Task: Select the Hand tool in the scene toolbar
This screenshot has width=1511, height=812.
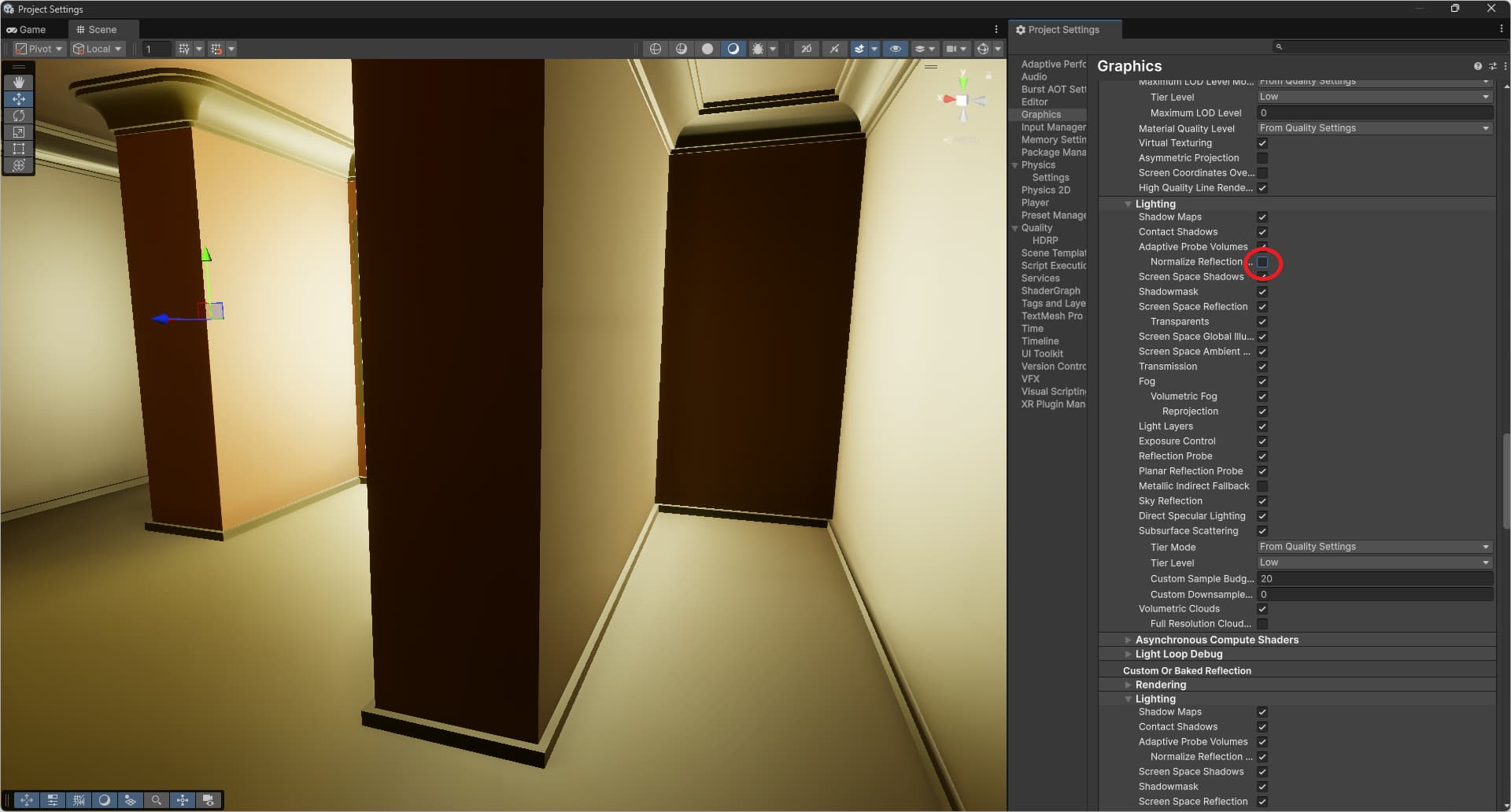Action: pos(18,82)
